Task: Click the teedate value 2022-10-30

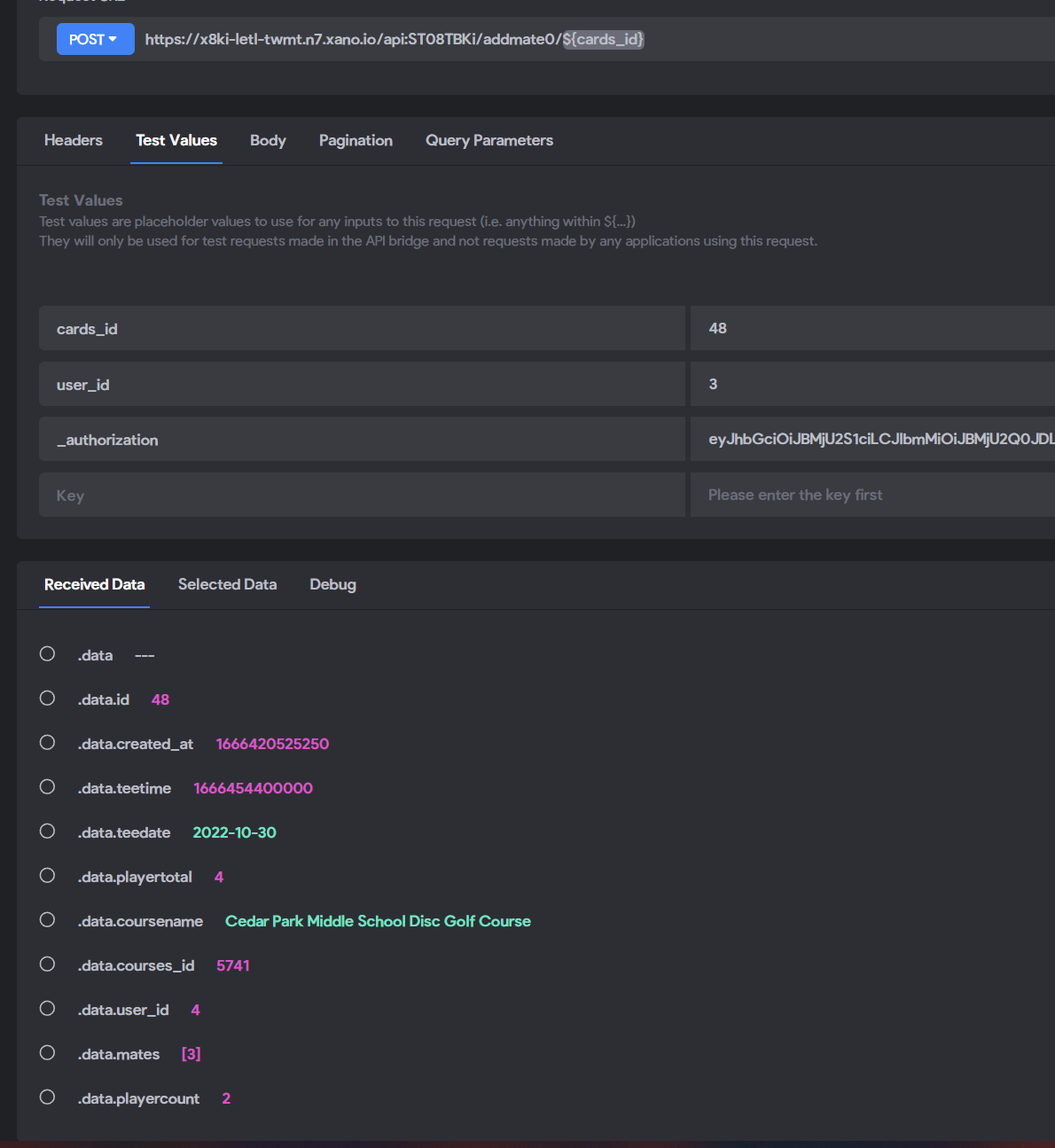Action: click(x=234, y=832)
